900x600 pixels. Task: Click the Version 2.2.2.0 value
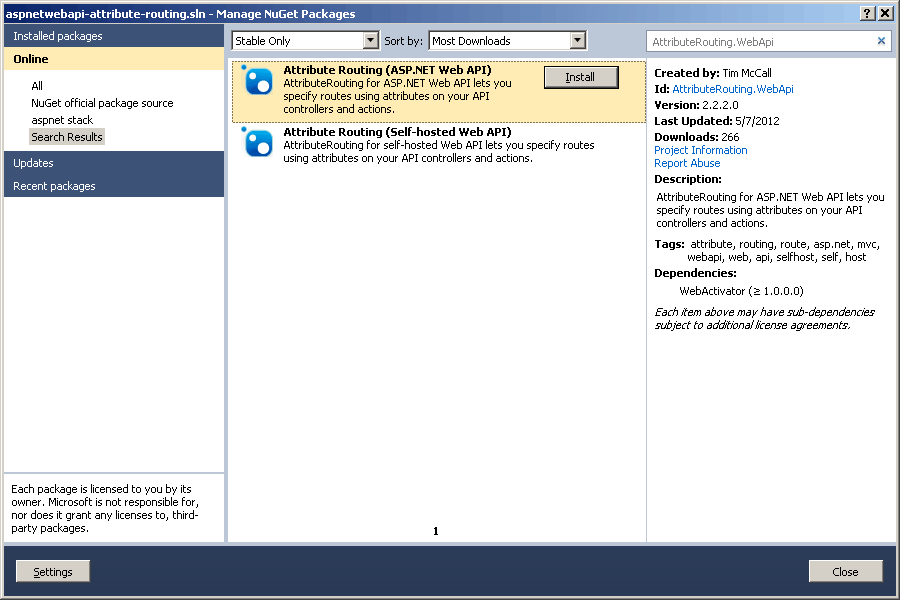pyautogui.click(x=720, y=105)
